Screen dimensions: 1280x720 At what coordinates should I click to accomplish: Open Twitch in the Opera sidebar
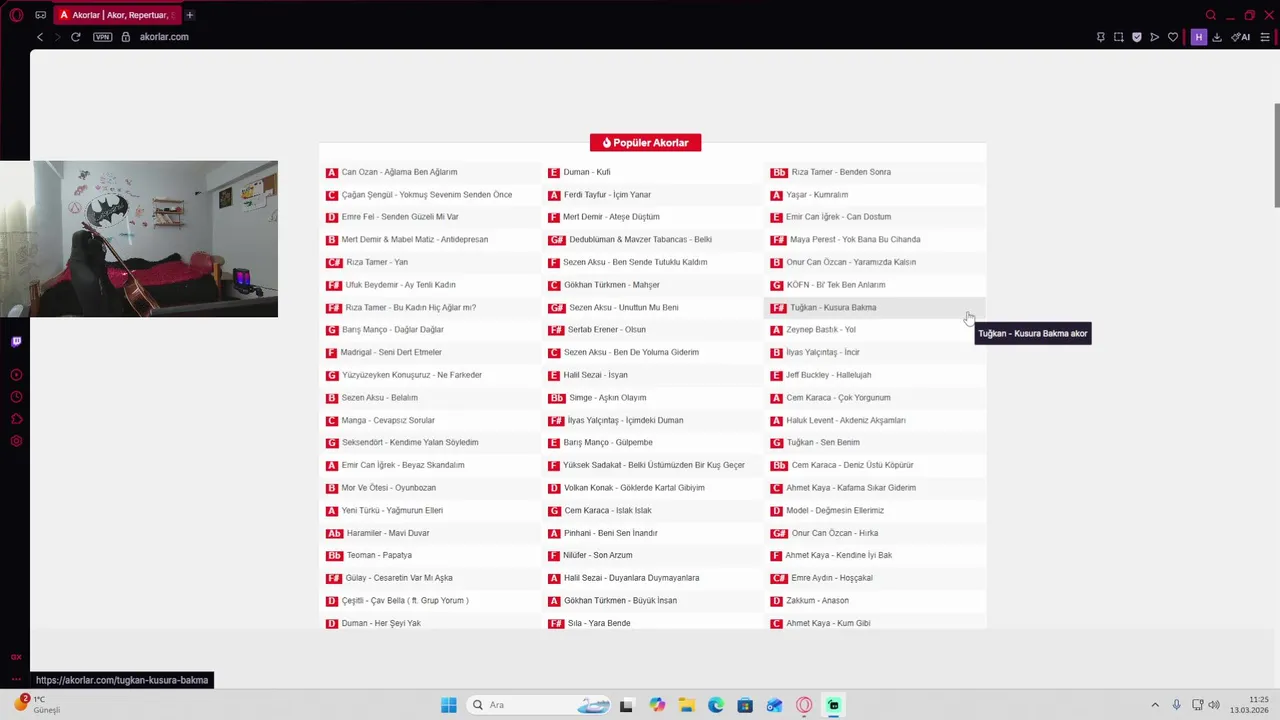pos(16,342)
